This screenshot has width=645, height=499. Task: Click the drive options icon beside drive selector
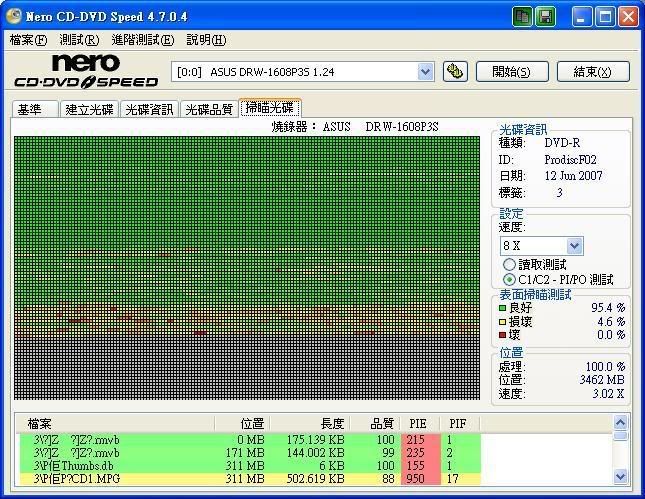(455, 71)
